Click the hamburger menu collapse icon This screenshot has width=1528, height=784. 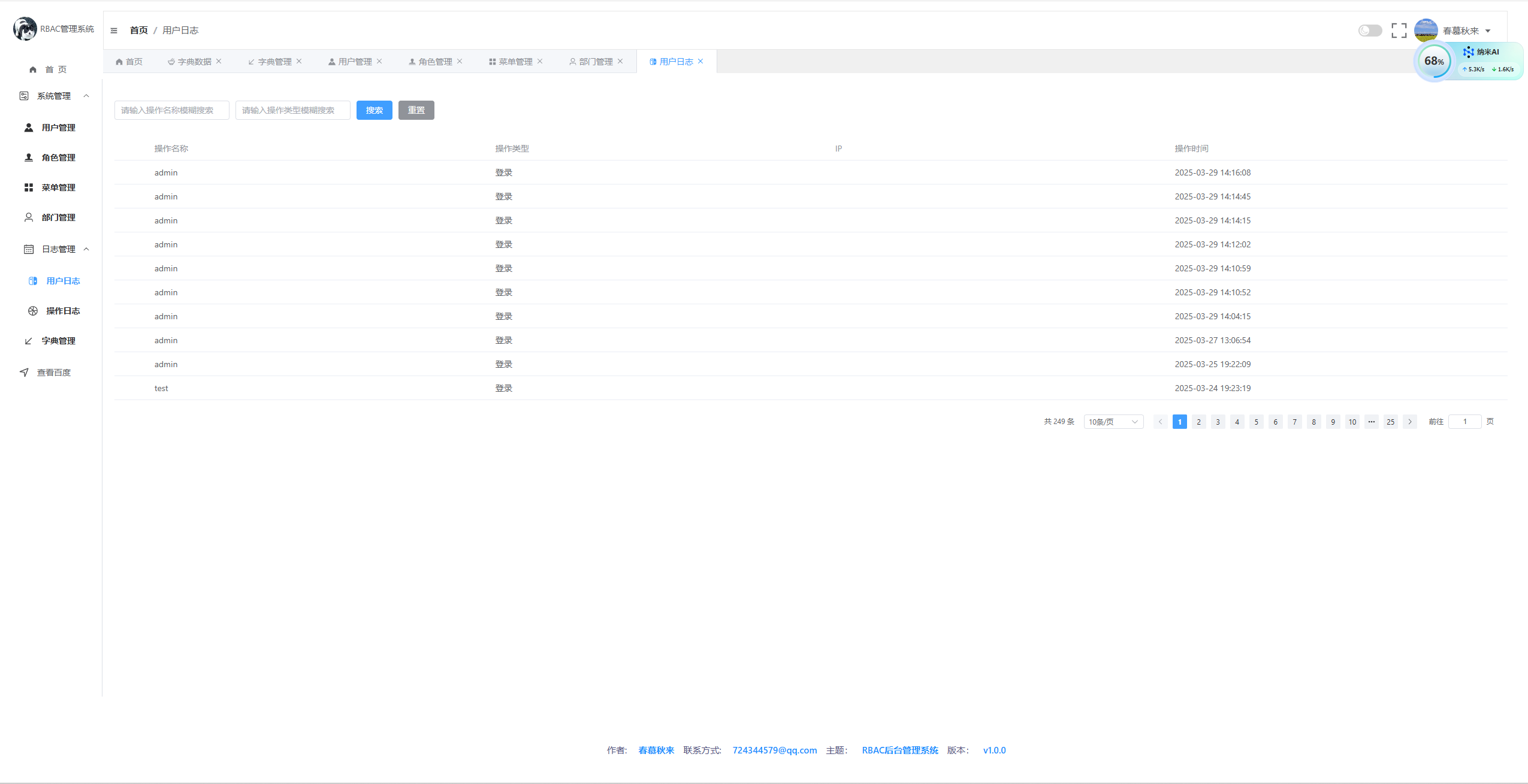point(114,31)
